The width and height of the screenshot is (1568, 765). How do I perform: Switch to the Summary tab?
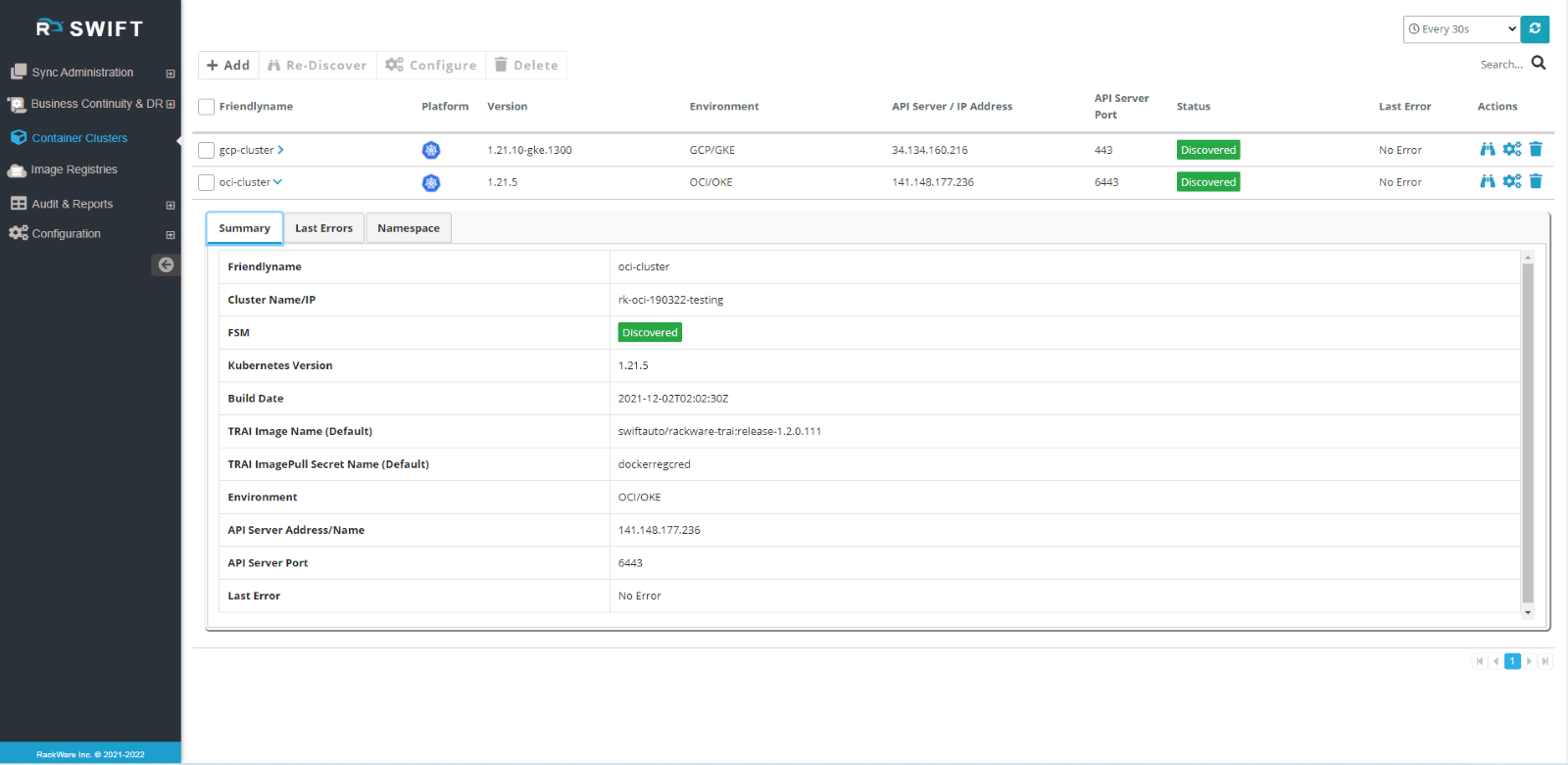245,228
